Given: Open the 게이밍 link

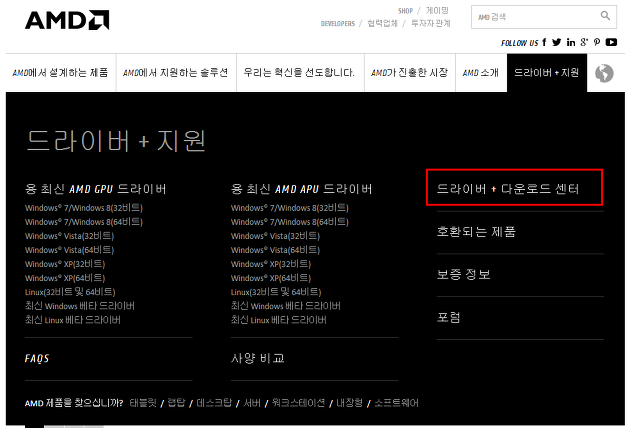Looking at the screenshot, I should click(437, 10).
